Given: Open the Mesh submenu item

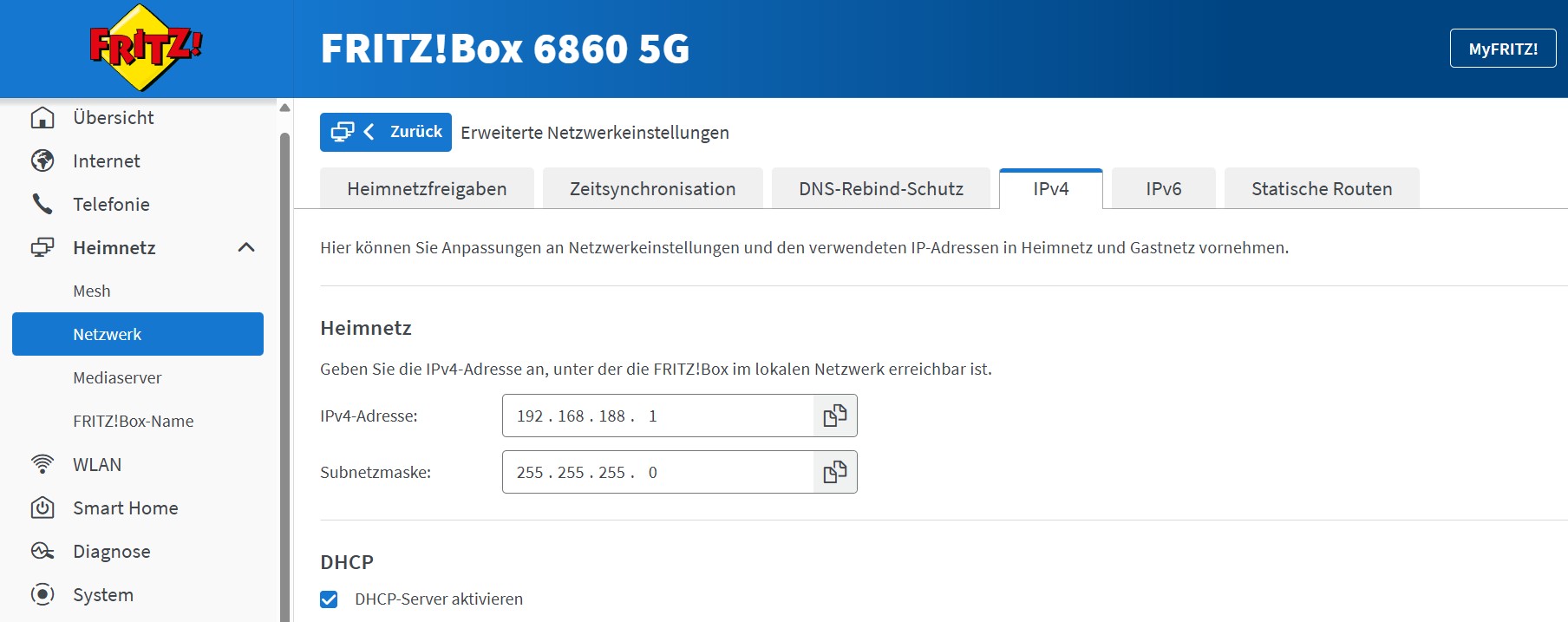Looking at the screenshot, I should coord(92,291).
